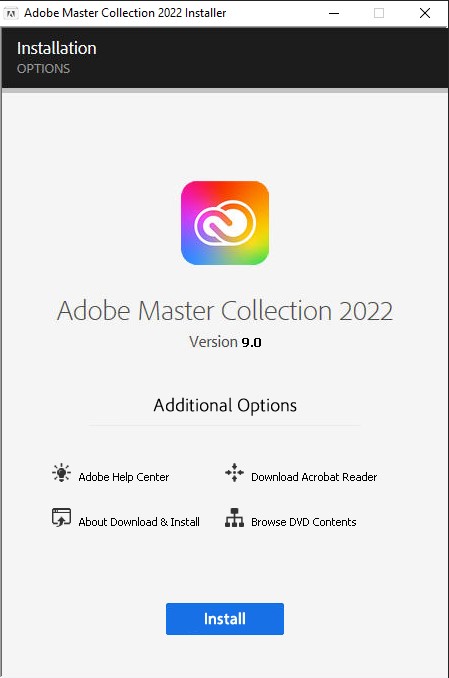Screen dimensions: 449x678
Task: Click the OPTIONS subheading in header
Action: (x=43, y=69)
